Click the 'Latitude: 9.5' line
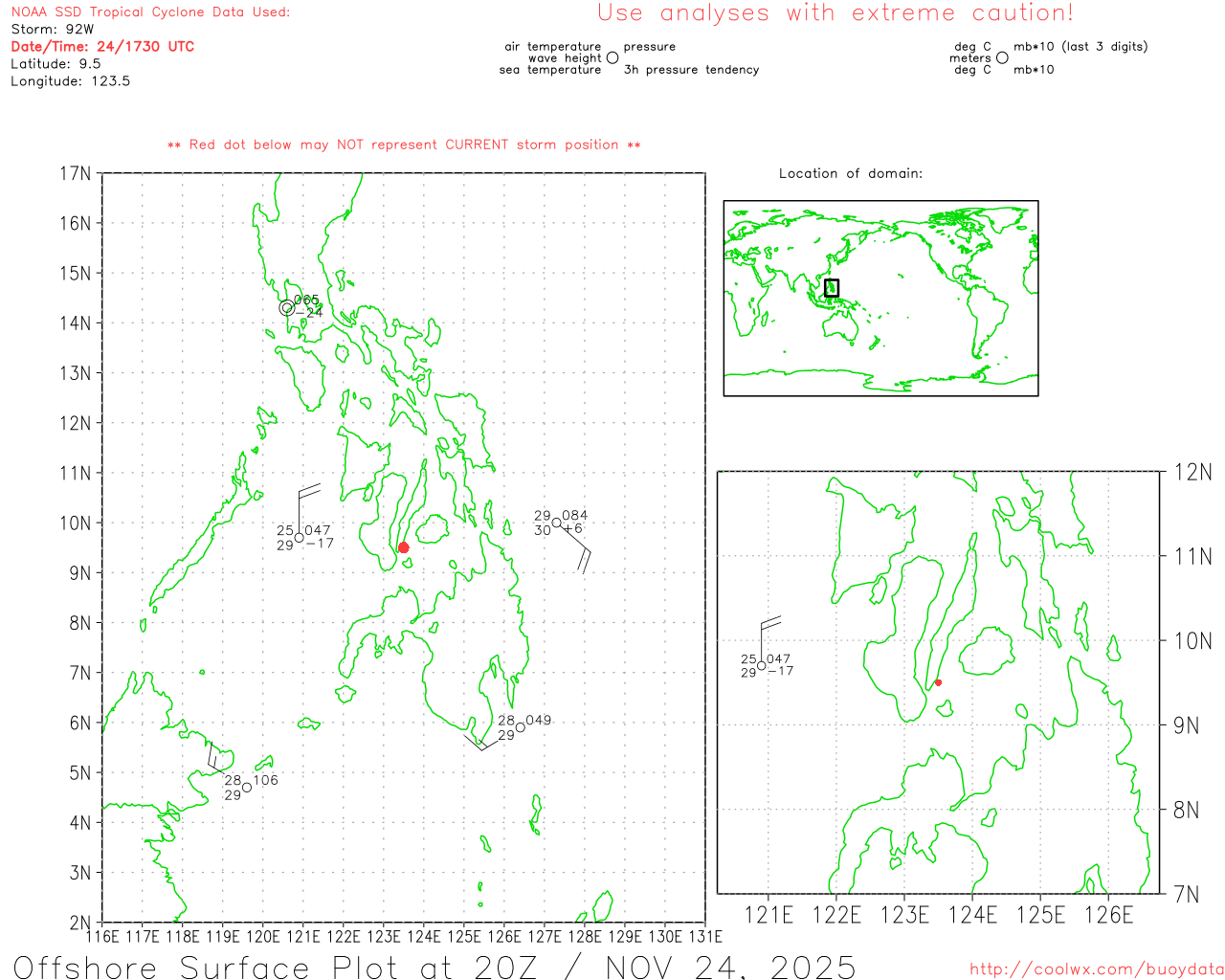 click(x=56, y=64)
